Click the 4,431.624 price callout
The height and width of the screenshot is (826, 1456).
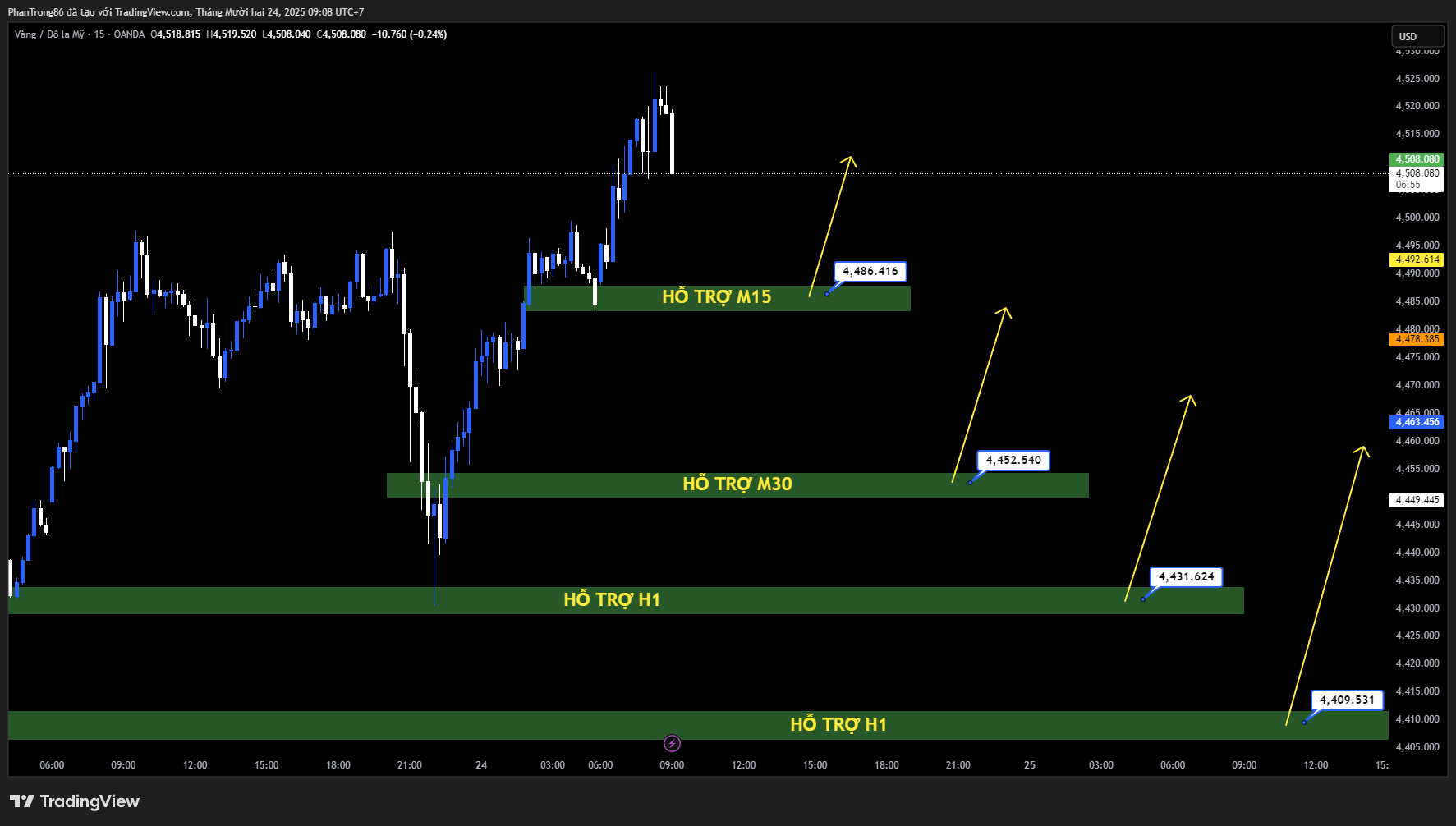coord(1186,577)
